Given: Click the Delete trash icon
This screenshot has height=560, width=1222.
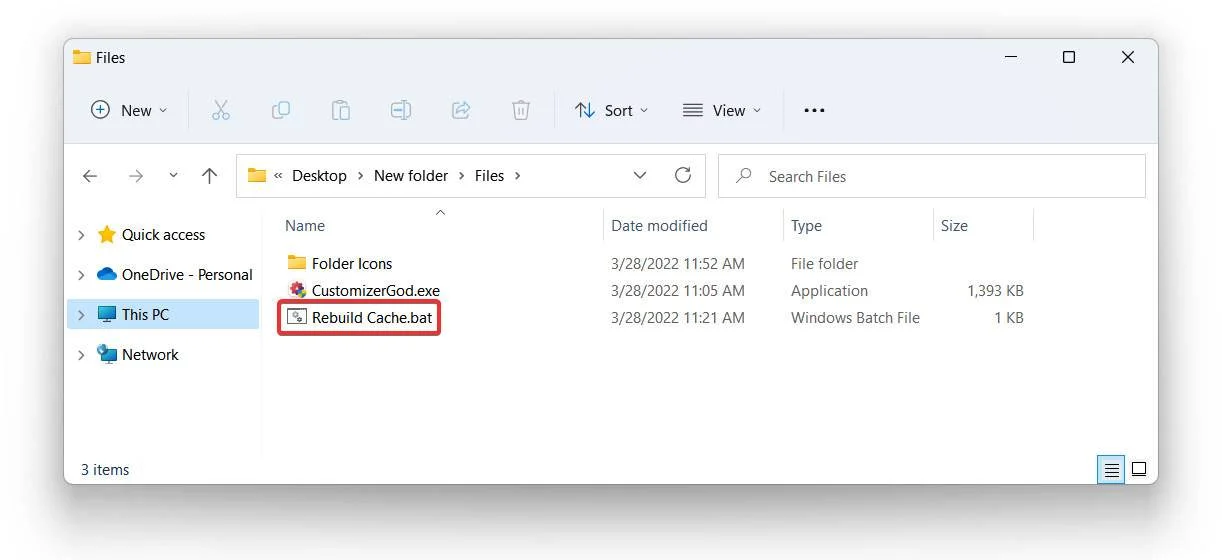Looking at the screenshot, I should pos(521,110).
